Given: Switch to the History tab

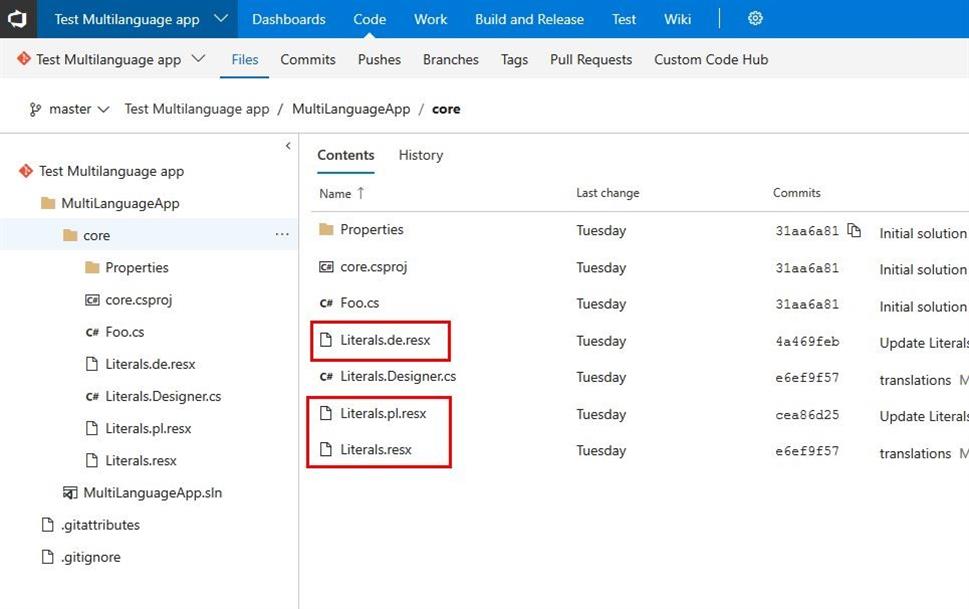Looking at the screenshot, I should pyautogui.click(x=420, y=155).
